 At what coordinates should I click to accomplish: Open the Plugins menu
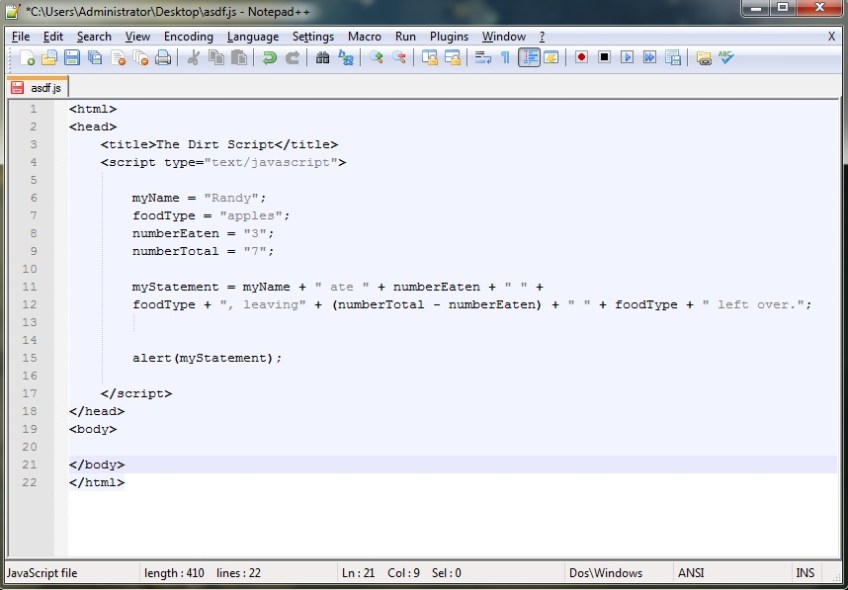(x=449, y=36)
